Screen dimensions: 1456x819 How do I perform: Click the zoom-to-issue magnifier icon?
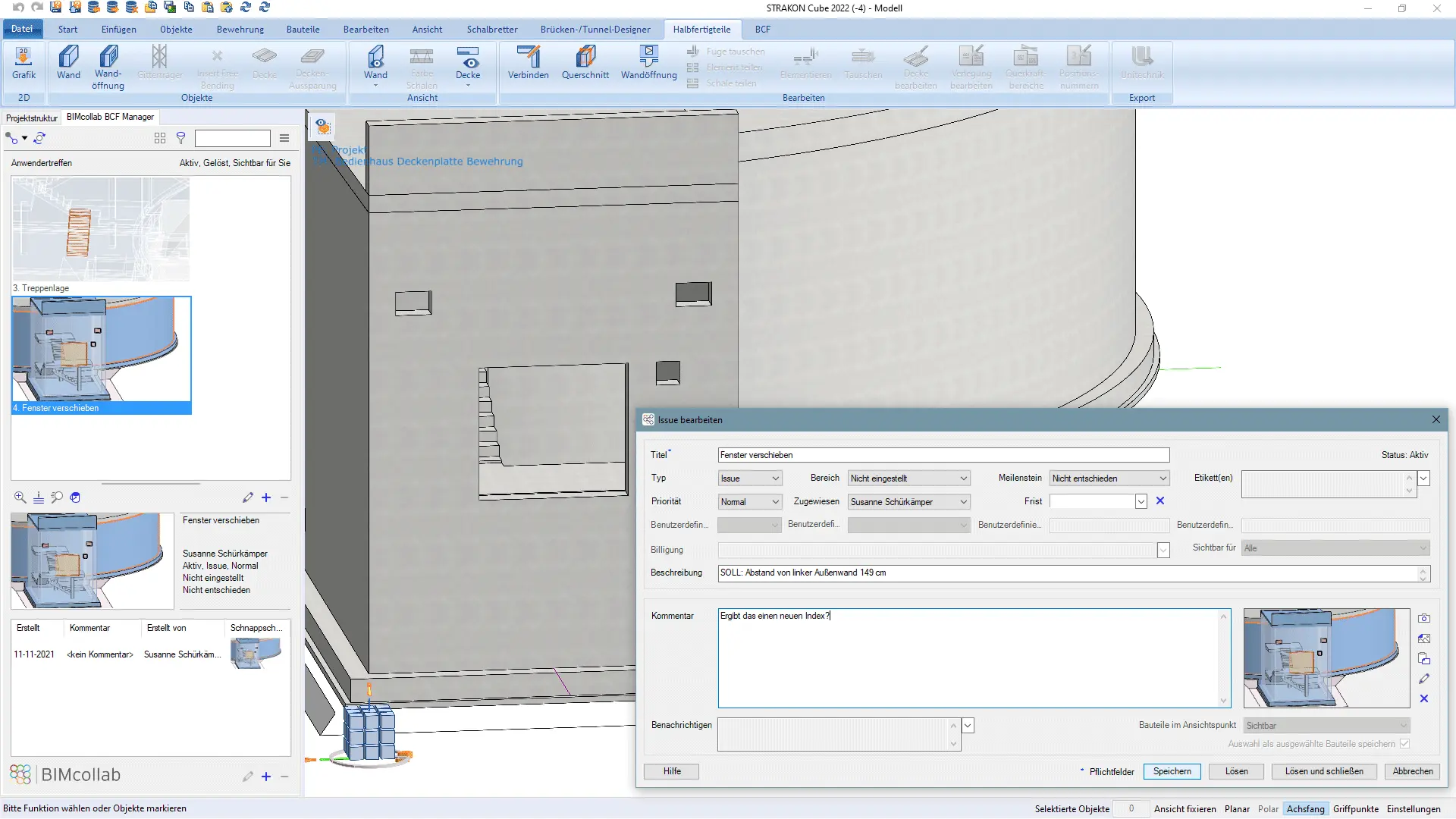click(x=20, y=497)
